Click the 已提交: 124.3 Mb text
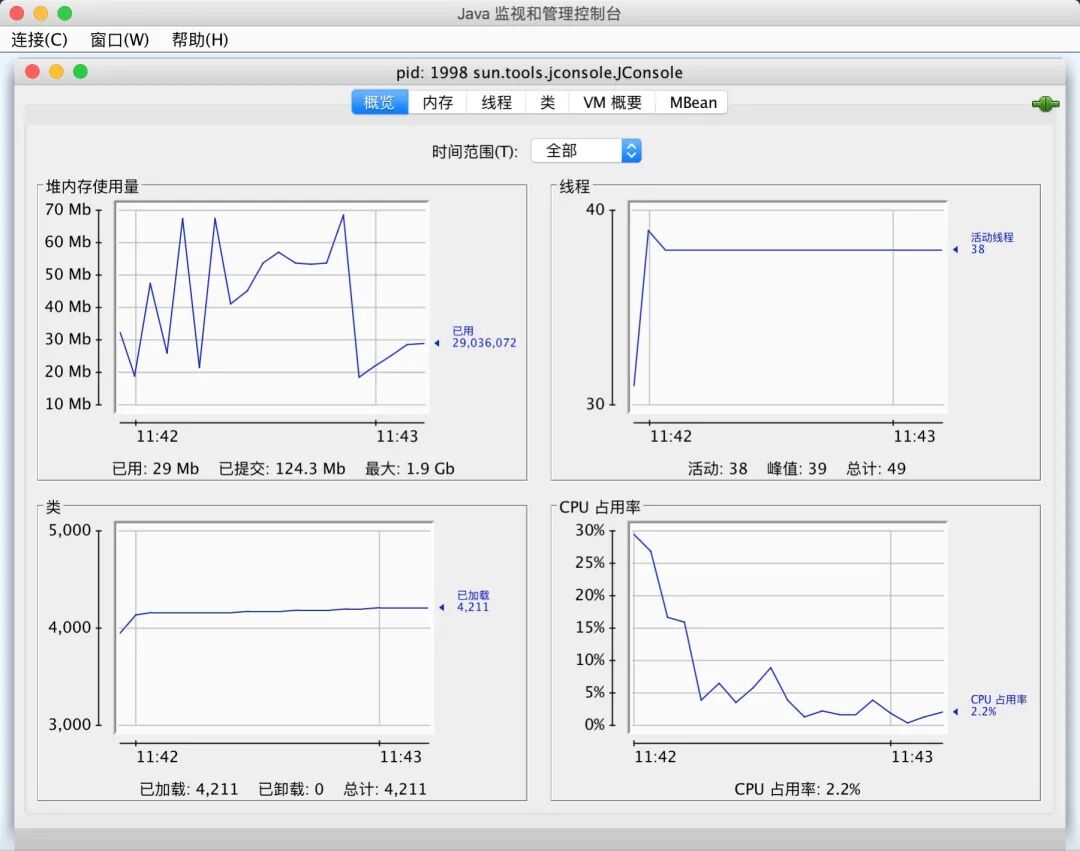Screen dimensions: 1080x851 point(282,468)
